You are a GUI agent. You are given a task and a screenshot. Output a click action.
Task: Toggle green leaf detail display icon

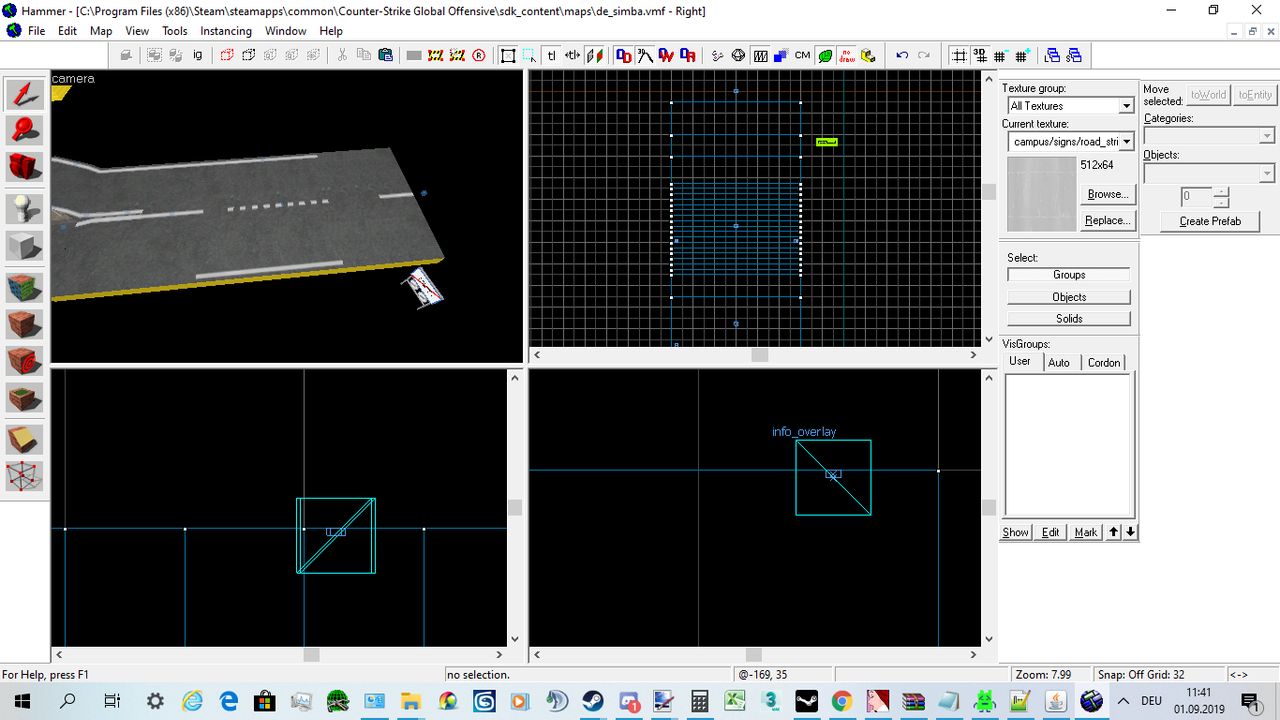tap(824, 56)
